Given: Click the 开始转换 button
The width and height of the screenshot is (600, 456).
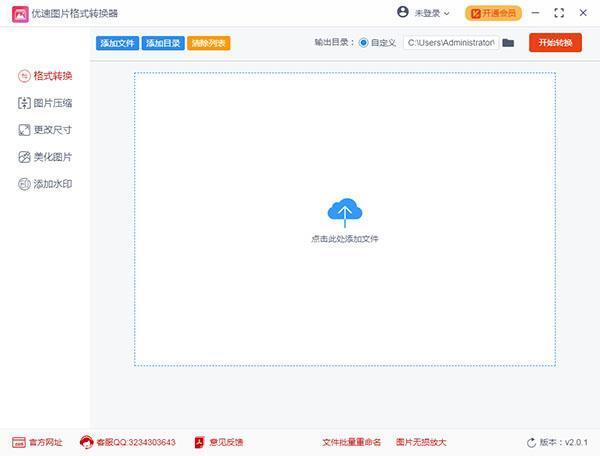Looking at the screenshot, I should point(555,42).
